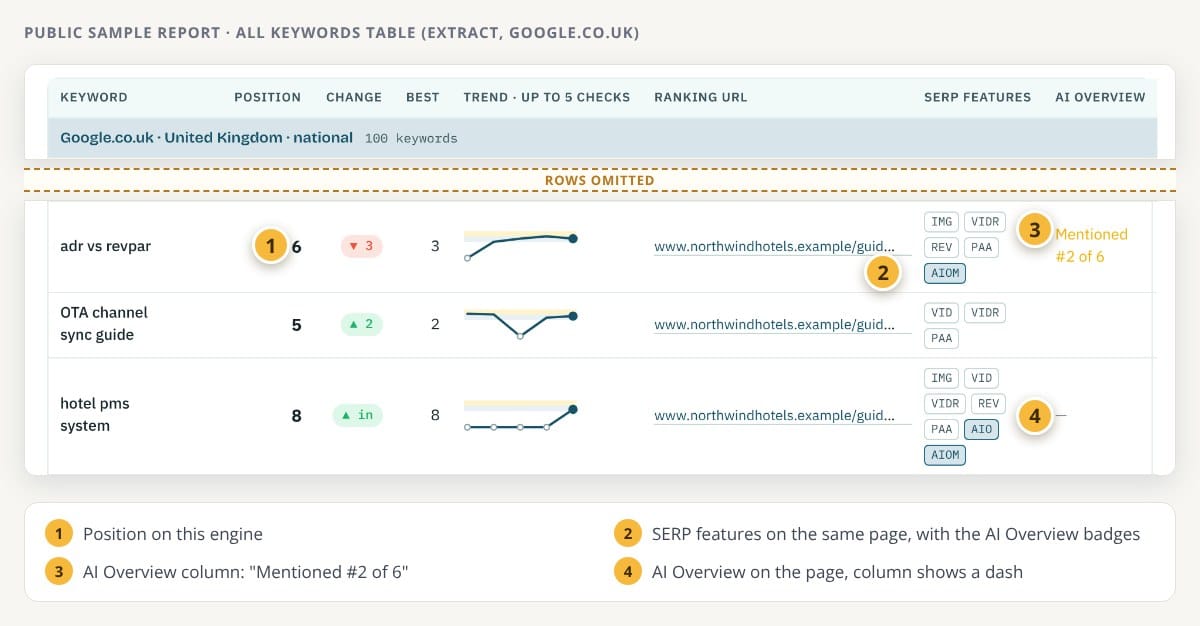Select the Google.co.uk United Kingdom national group row

coord(602,138)
